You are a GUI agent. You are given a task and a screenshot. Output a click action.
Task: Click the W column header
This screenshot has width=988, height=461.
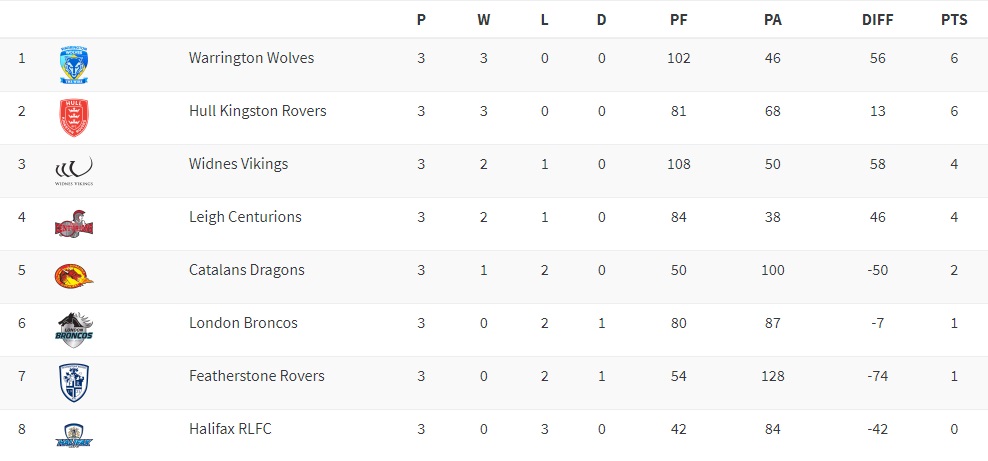(x=483, y=19)
